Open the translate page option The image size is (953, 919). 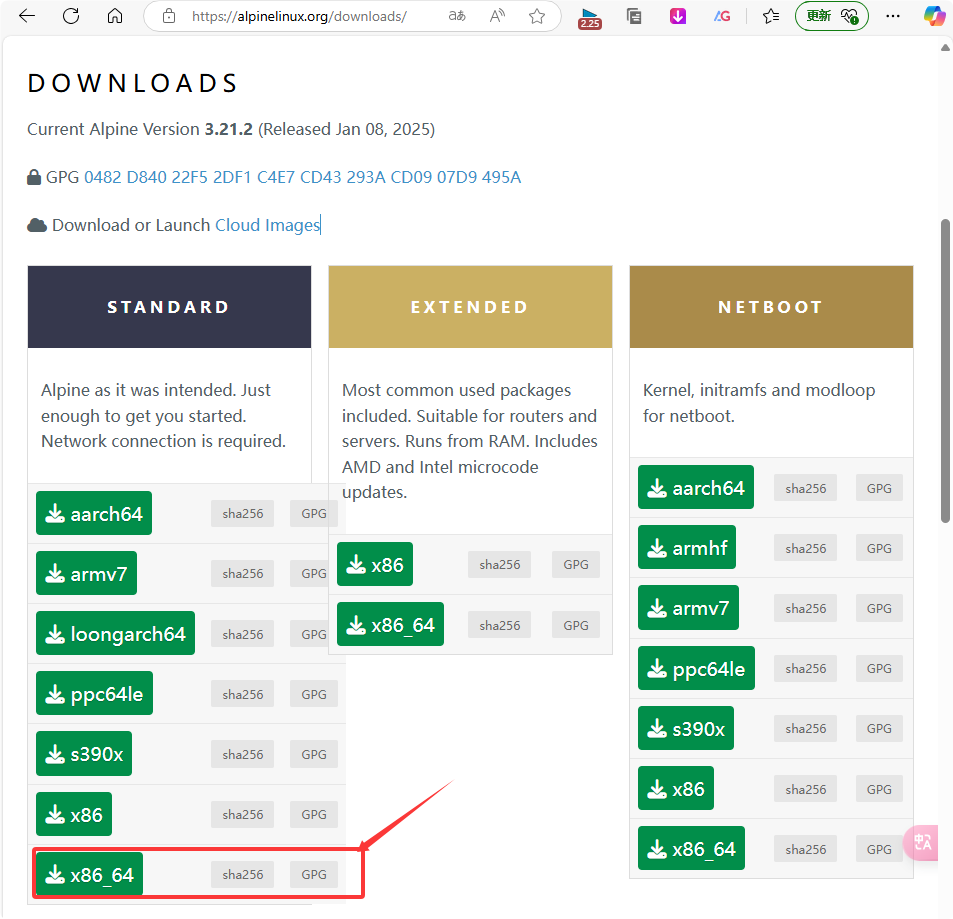click(x=457, y=16)
